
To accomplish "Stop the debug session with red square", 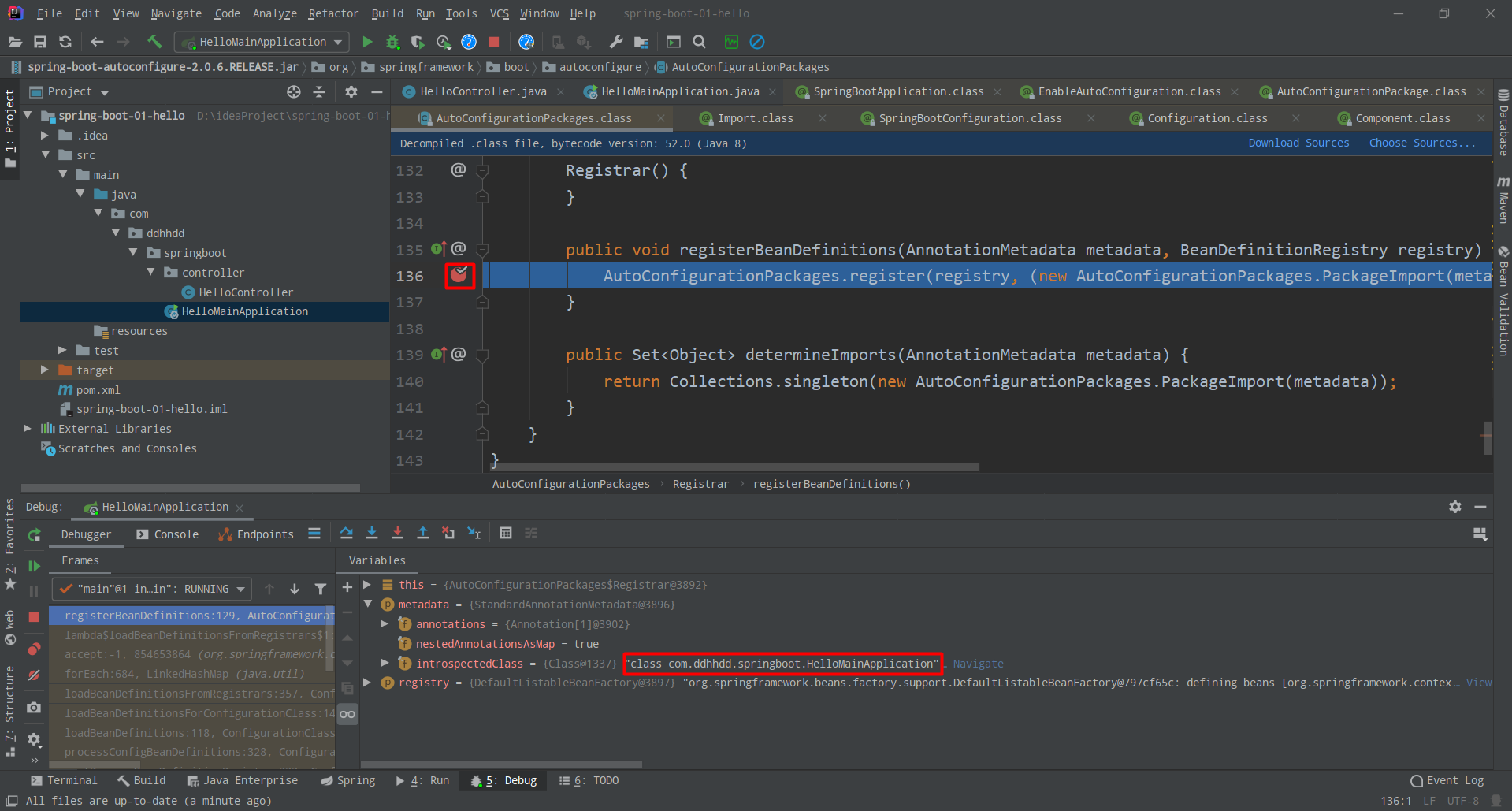I will tap(34, 617).
